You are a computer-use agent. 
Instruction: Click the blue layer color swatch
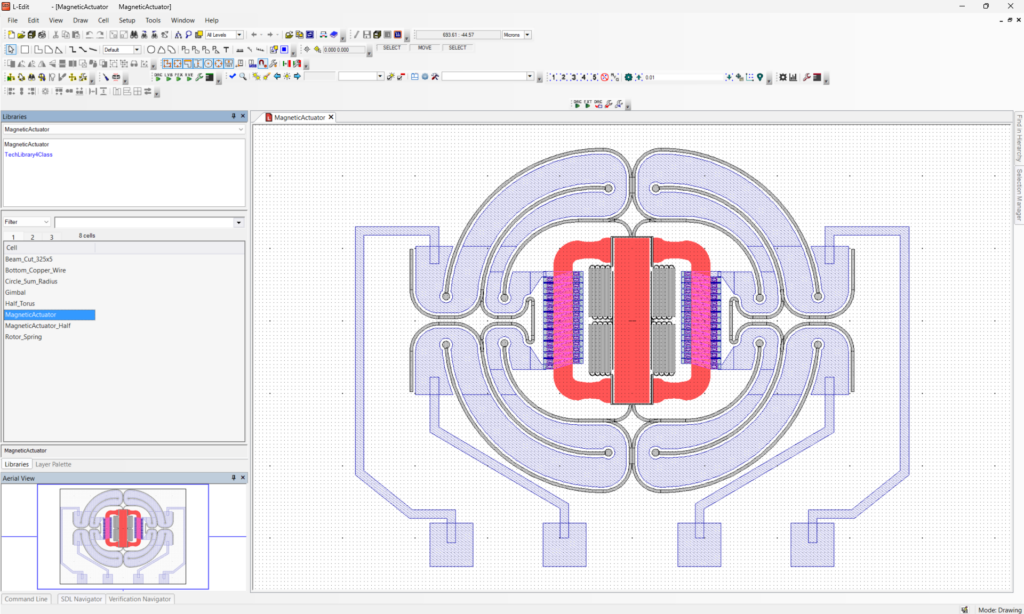(x=284, y=48)
